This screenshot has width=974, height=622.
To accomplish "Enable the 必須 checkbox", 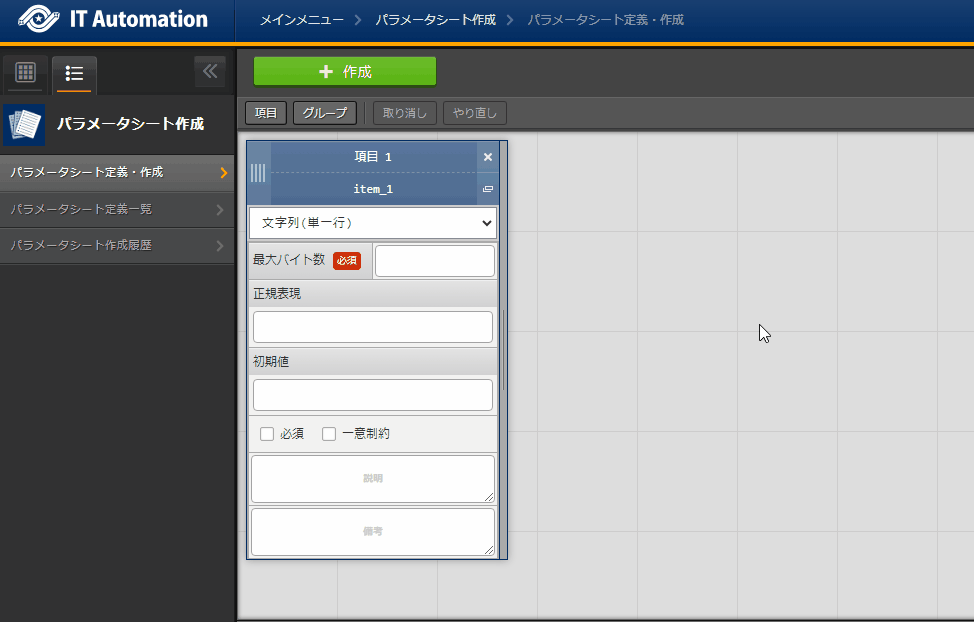I will pos(267,434).
